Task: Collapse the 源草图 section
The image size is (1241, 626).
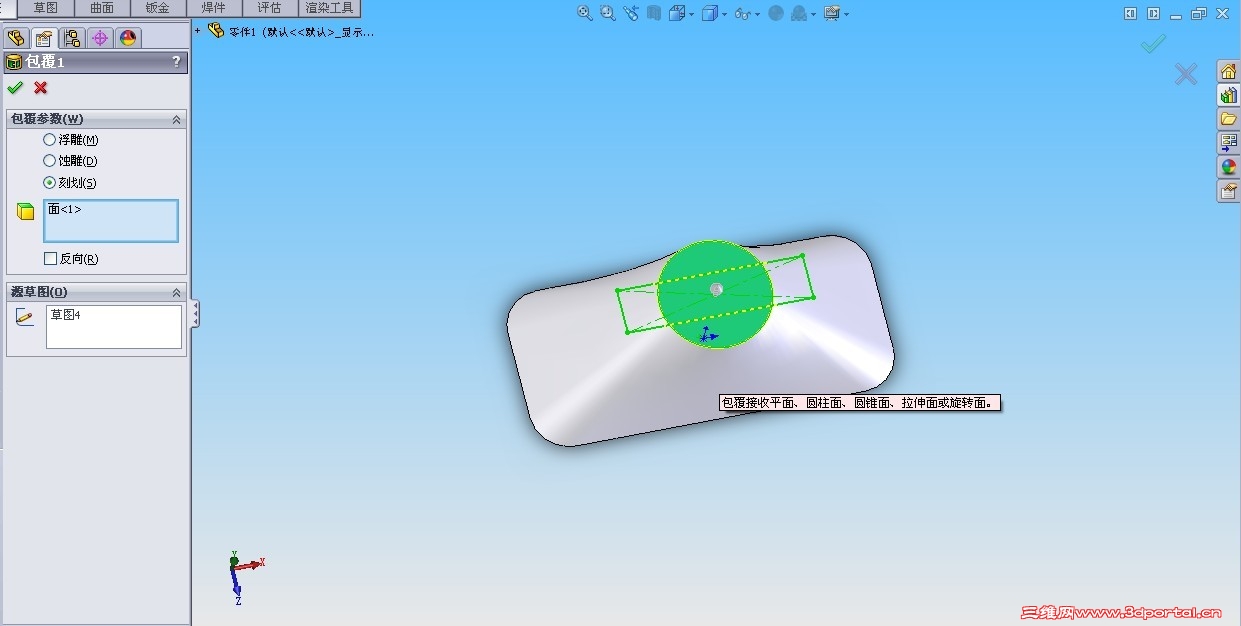Action: [x=177, y=292]
